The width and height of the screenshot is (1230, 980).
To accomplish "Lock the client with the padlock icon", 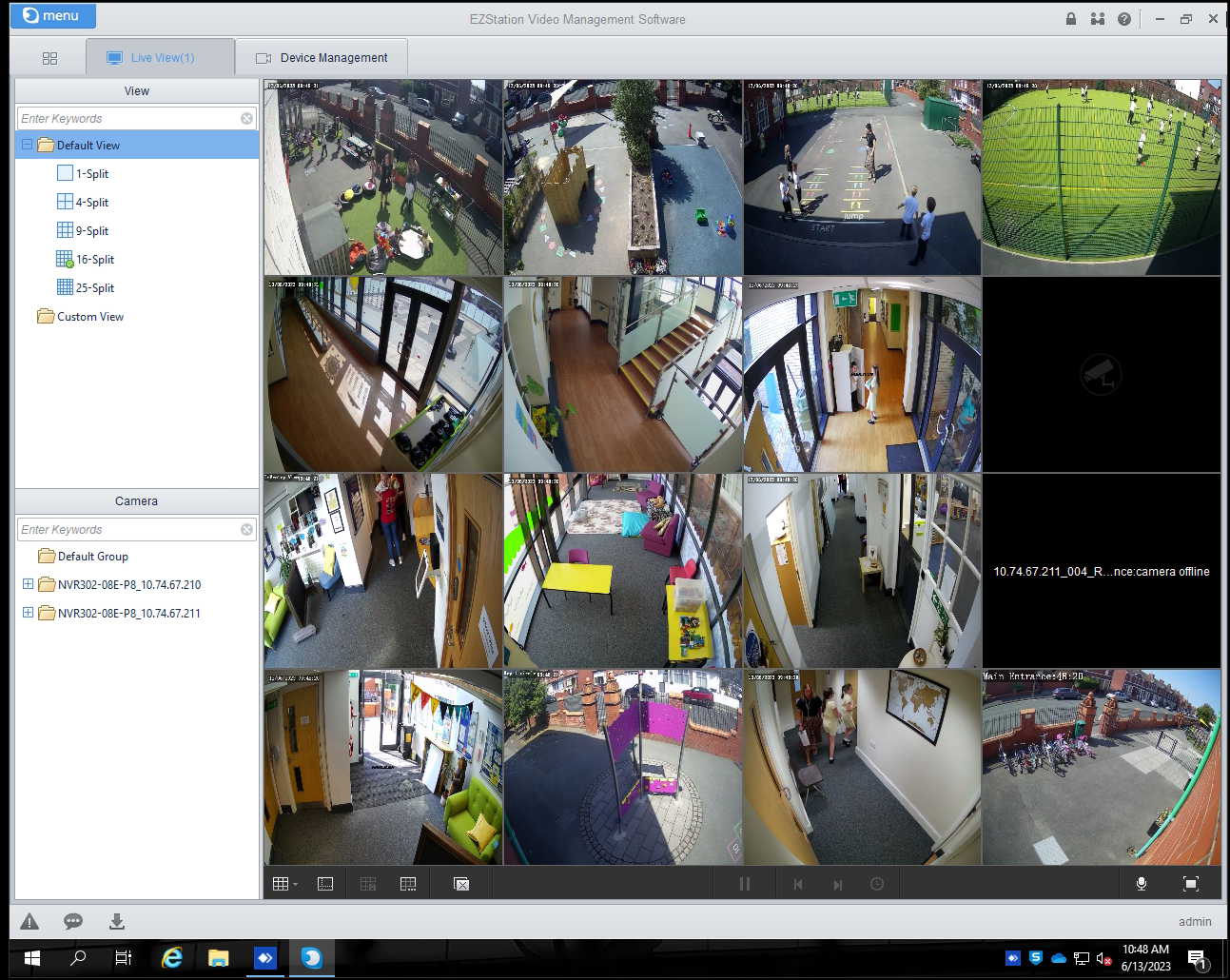I will pos(1071,18).
